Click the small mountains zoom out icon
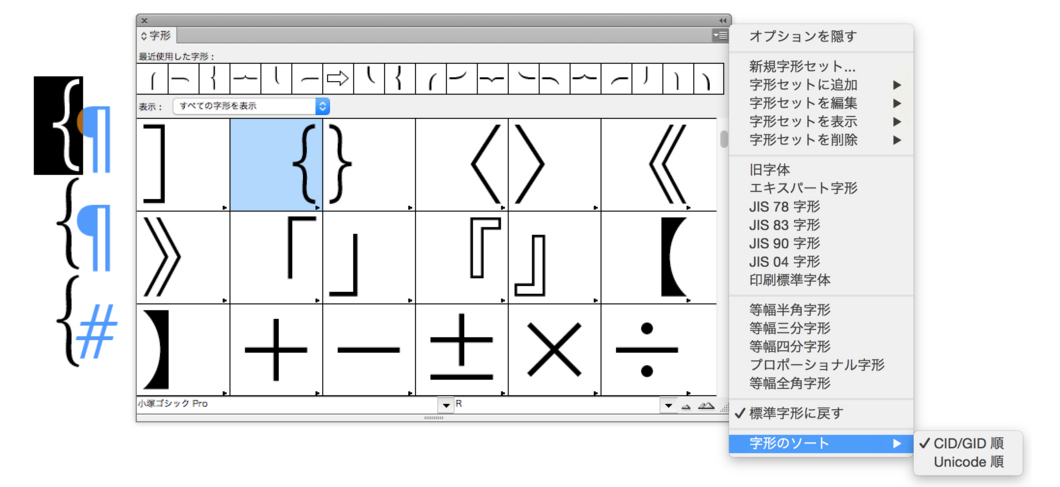Image resolution: width=1060 pixels, height=487 pixels. tap(686, 405)
